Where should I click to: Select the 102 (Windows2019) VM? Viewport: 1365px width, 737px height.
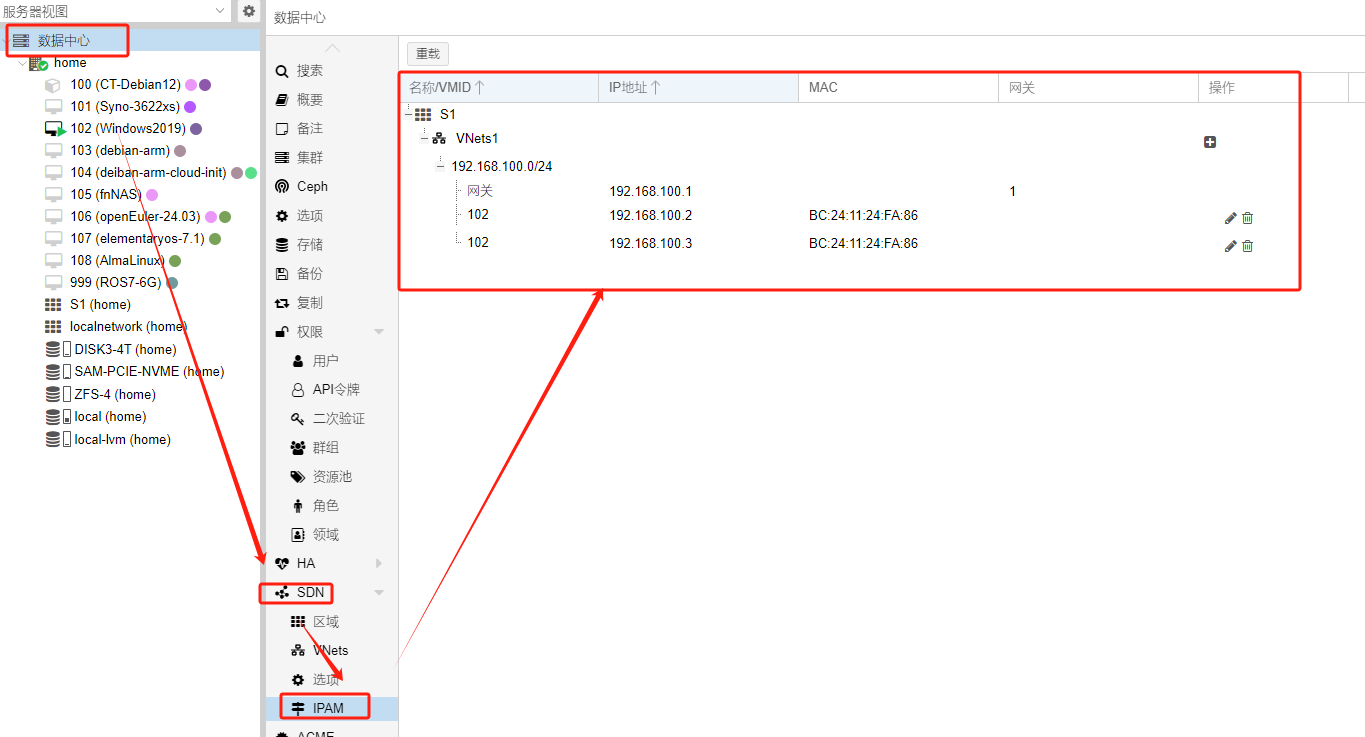coord(127,129)
